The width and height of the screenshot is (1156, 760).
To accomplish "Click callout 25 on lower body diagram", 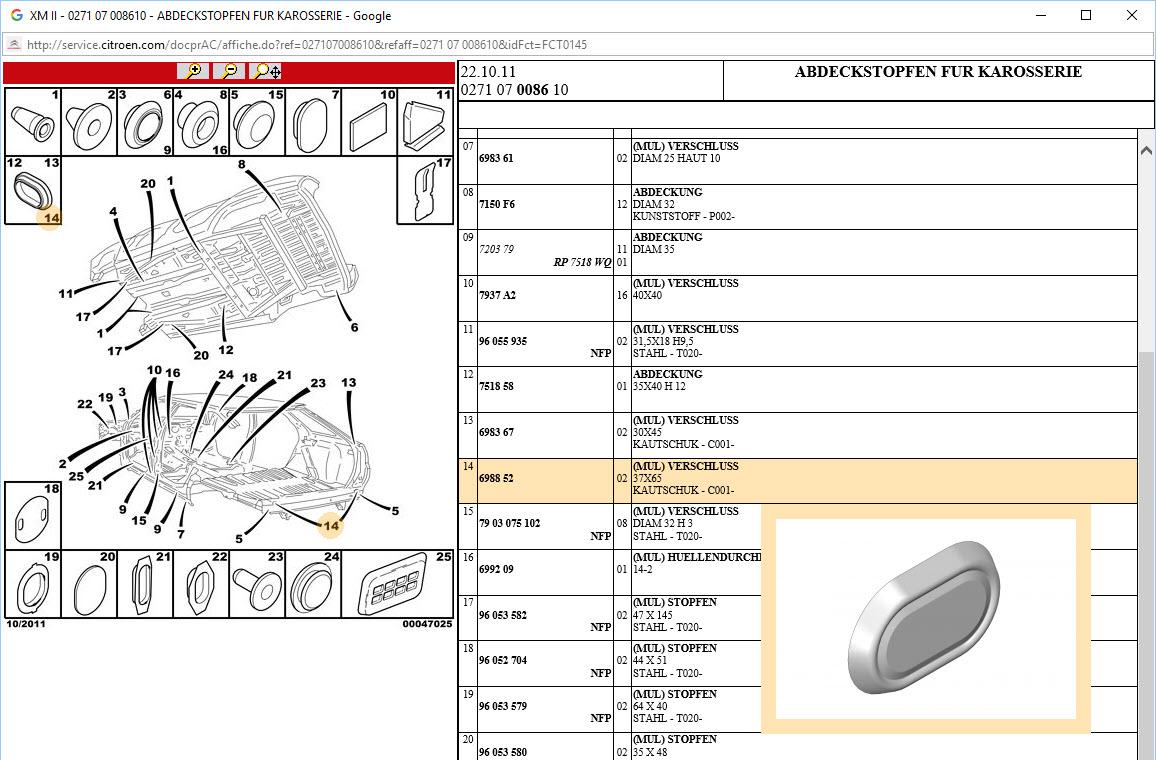I will click(76, 476).
